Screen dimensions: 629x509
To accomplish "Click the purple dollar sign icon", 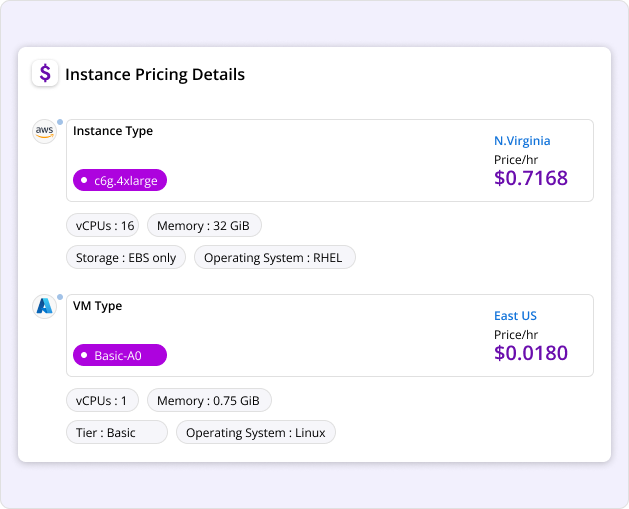I will click(x=45, y=73).
